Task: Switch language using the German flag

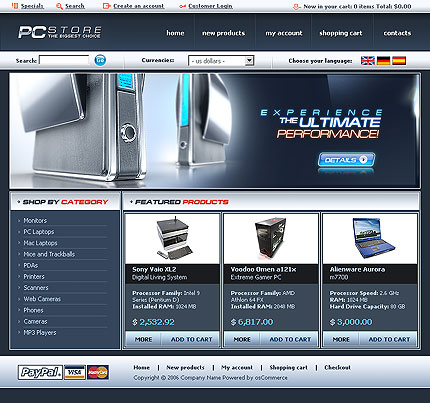Action: pyautogui.click(x=383, y=61)
